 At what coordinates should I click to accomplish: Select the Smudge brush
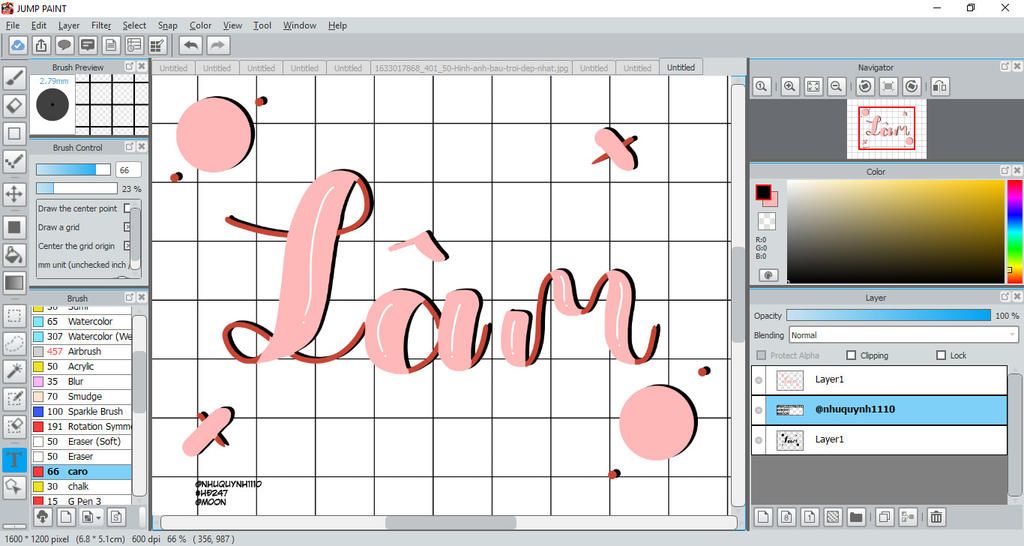coord(82,396)
